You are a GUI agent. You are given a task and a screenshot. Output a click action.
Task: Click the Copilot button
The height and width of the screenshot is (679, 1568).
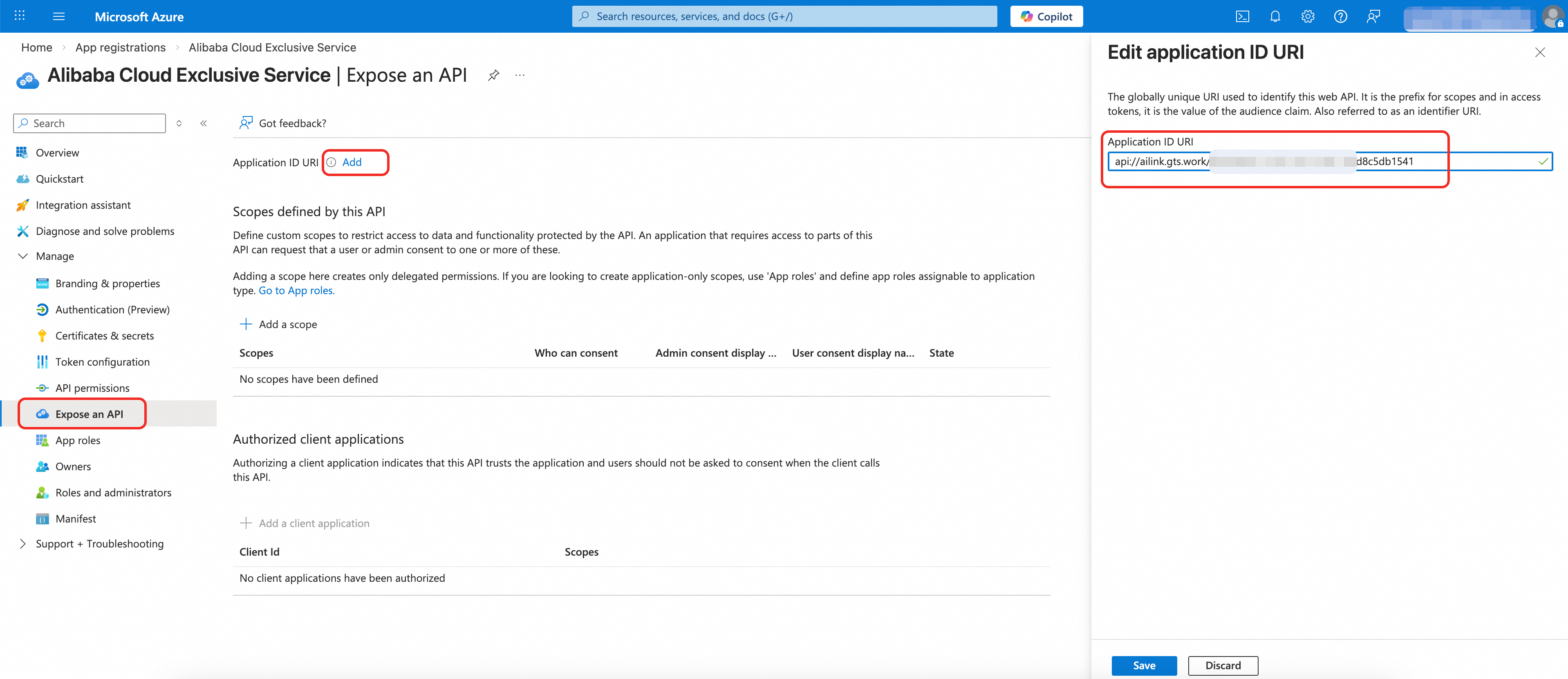coord(1046,16)
